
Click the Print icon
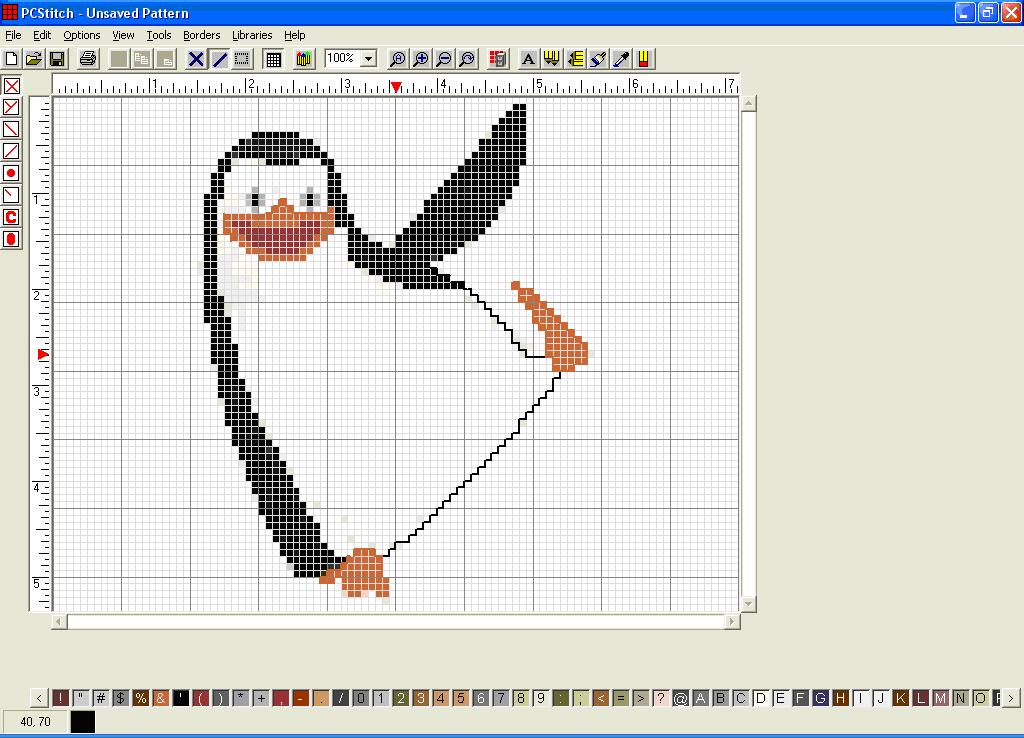point(88,59)
